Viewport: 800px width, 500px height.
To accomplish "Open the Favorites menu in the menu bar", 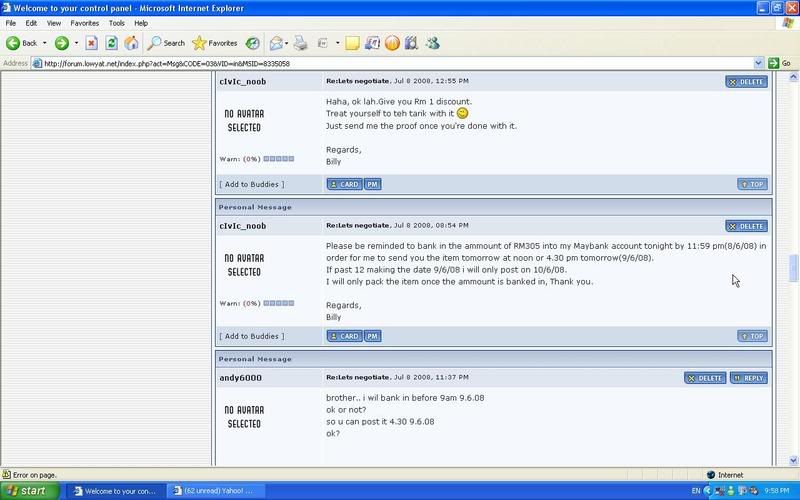I will (x=85, y=22).
